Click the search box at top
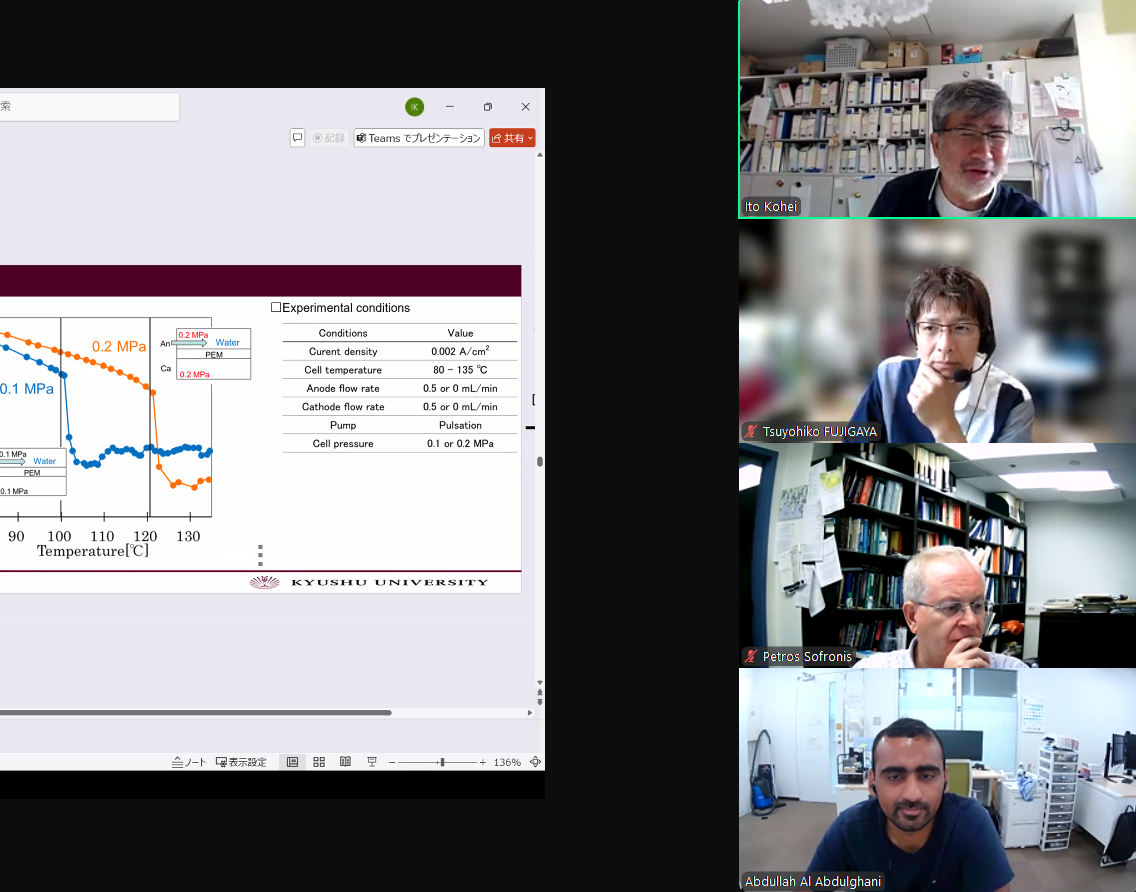 tap(88, 107)
